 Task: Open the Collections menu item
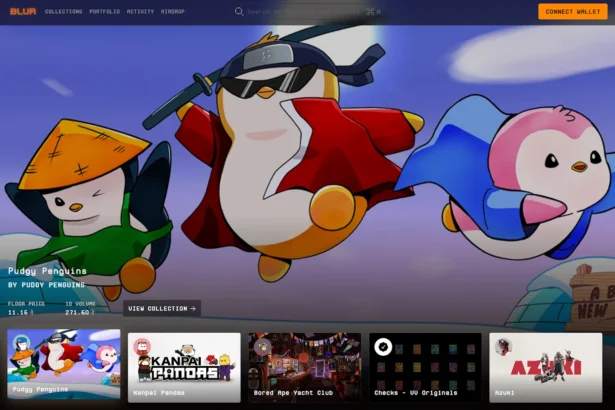64,11
